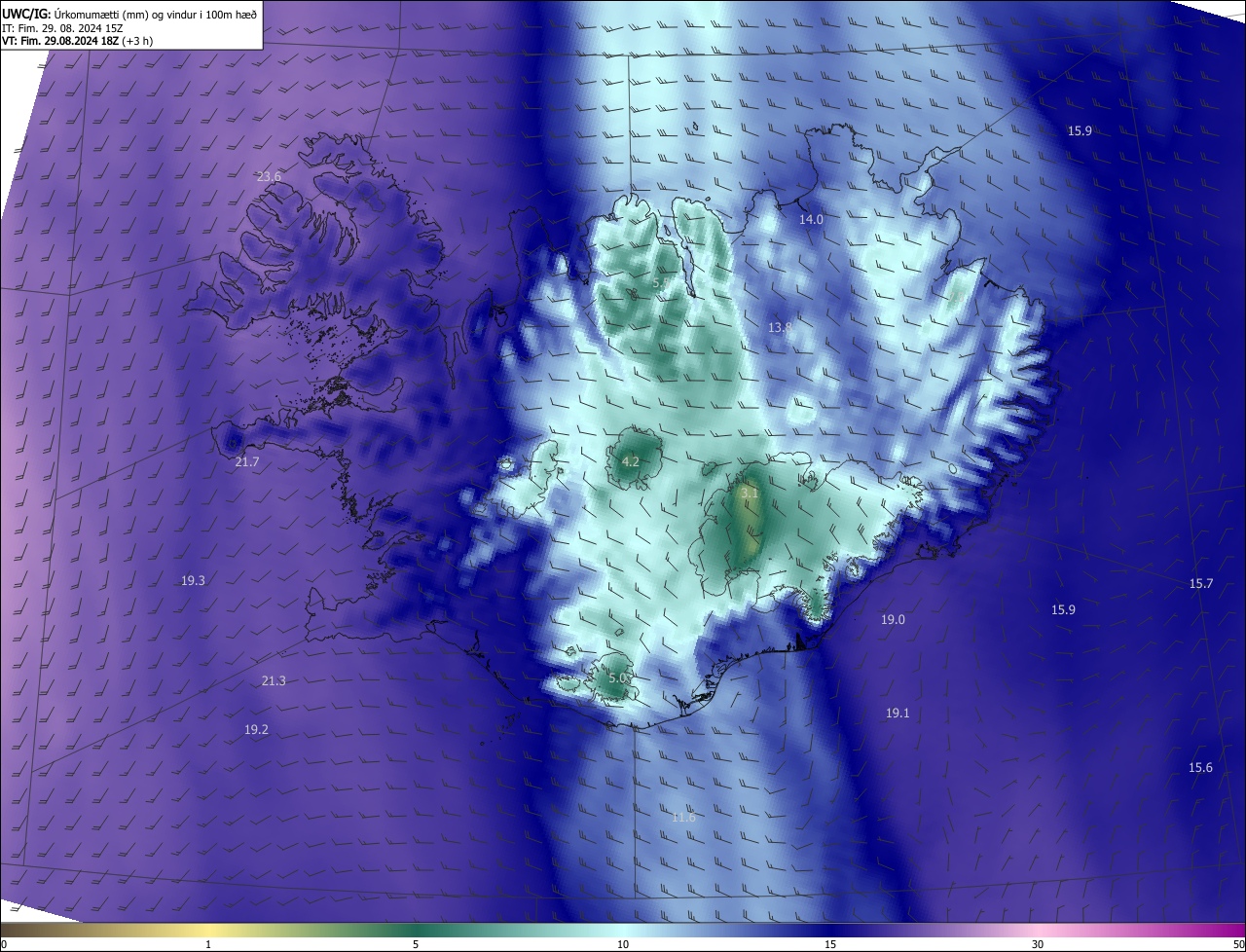Screen dimensions: 1246x952
Task: Click the color scale tick label 5
Action: 416,944
